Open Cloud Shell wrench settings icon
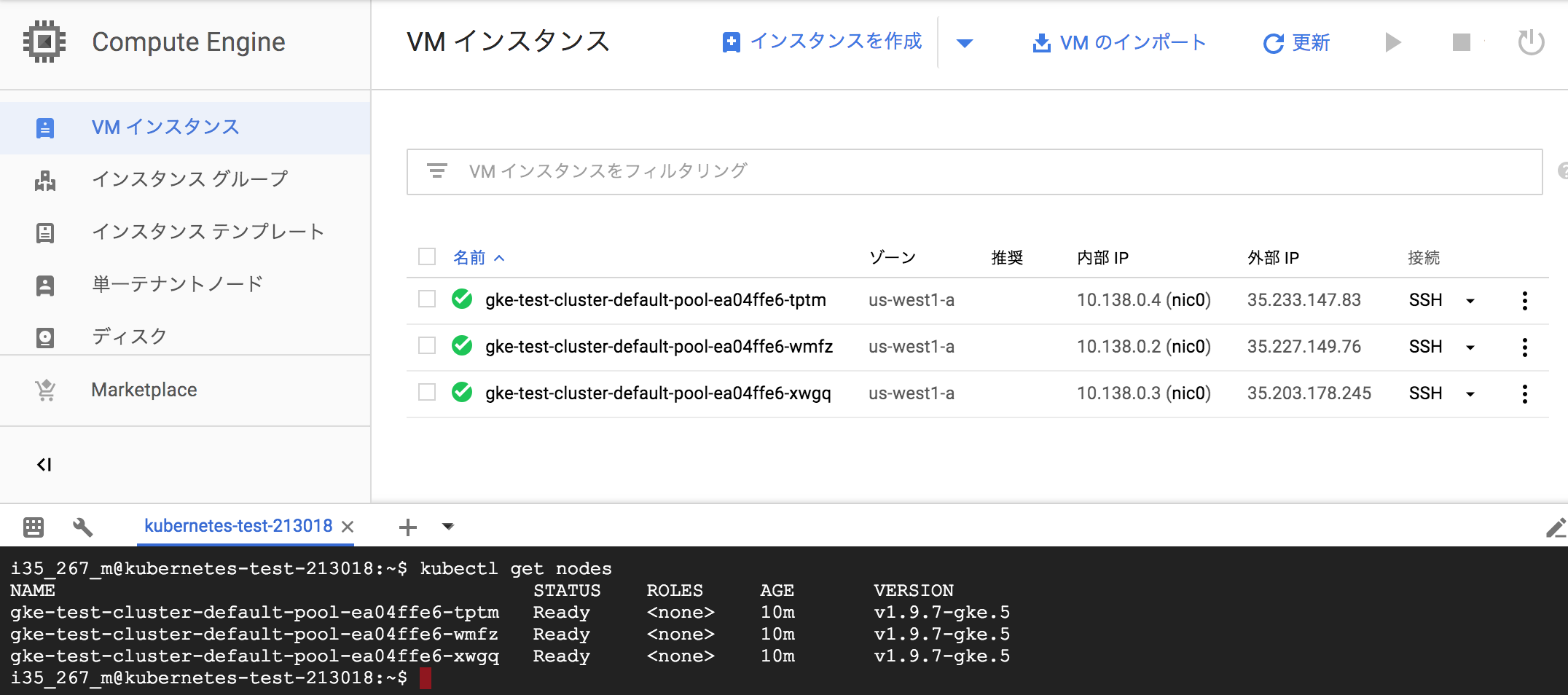1568x695 pixels. click(83, 527)
